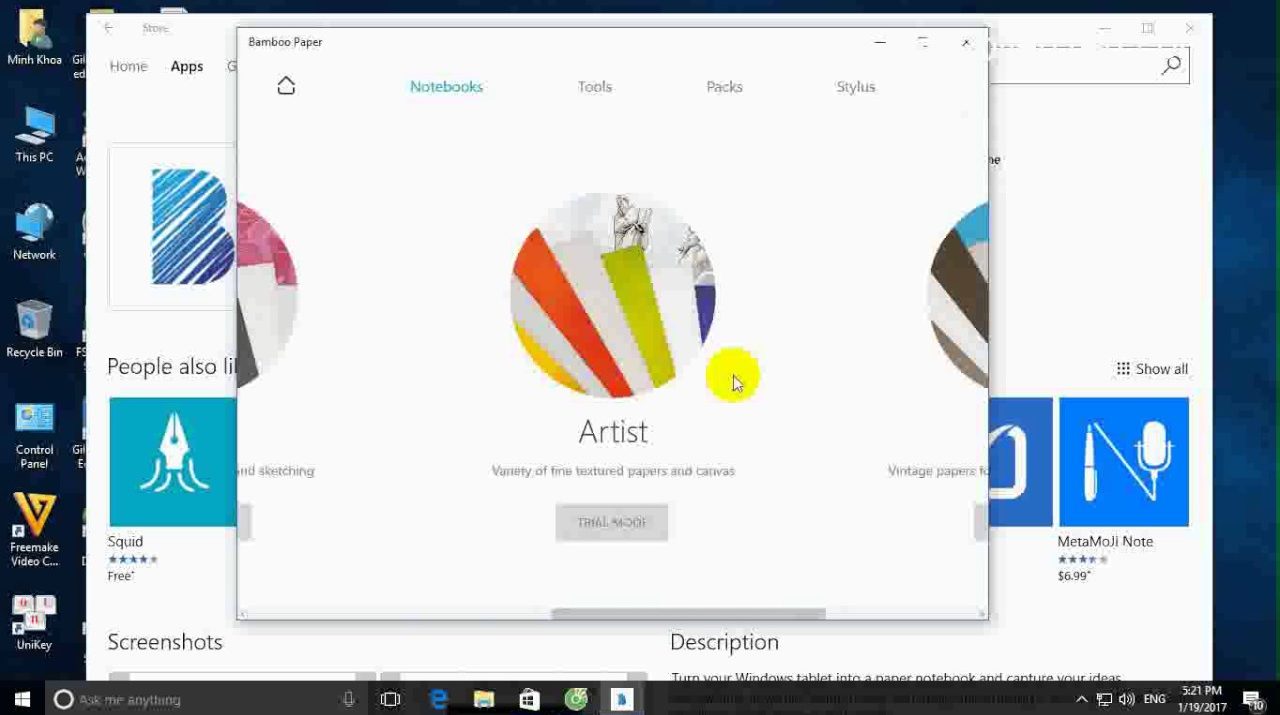Open the Home section in Store
The image size is (1280, 715).
click(x=128, y=66)
